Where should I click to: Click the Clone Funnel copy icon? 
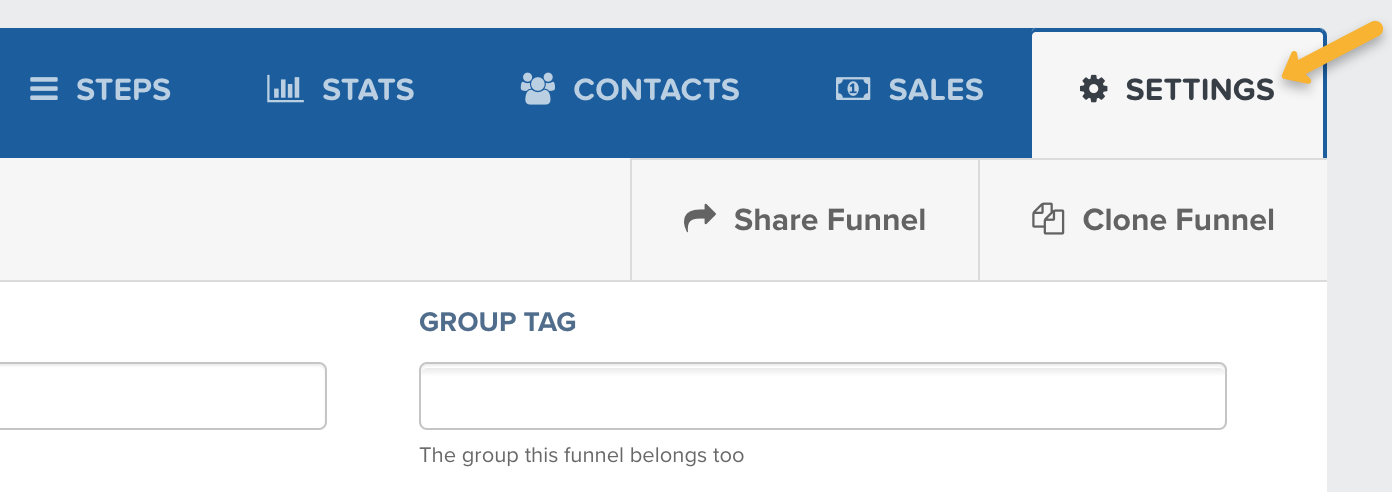click(1048, 219)
